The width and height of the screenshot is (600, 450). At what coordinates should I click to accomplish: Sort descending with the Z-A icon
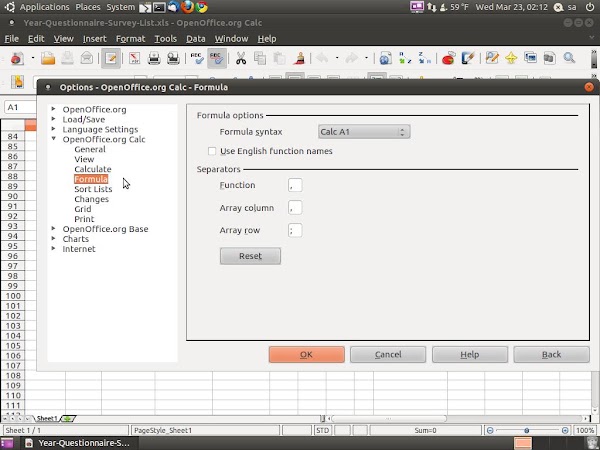[424, 59]
